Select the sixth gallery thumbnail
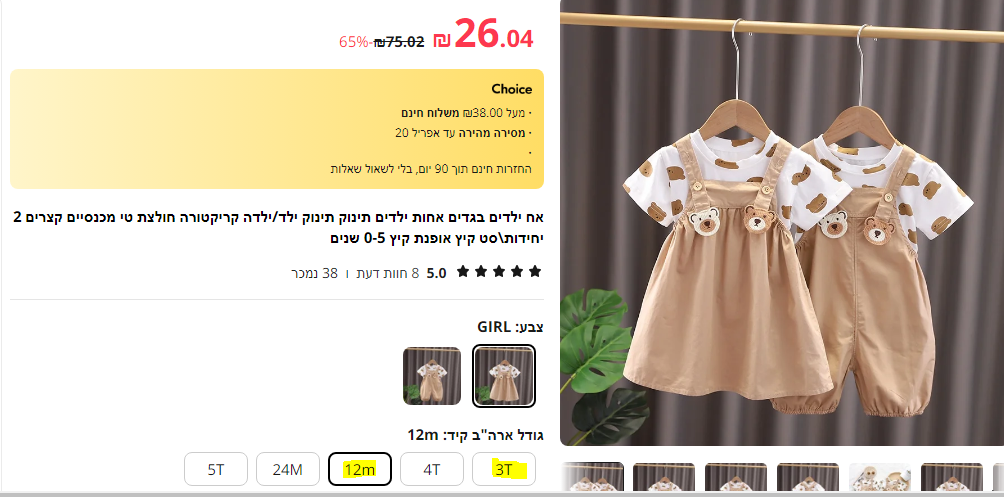The height and width of the screenshot is (497, 1004). click(x=951, y=477)
